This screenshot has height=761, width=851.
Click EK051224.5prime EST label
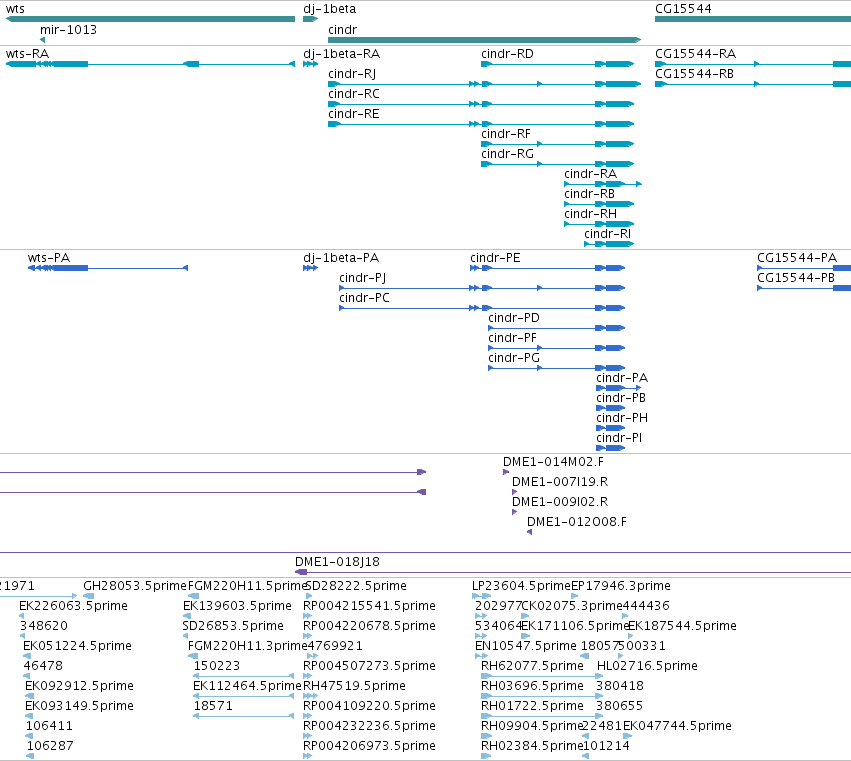77,646
